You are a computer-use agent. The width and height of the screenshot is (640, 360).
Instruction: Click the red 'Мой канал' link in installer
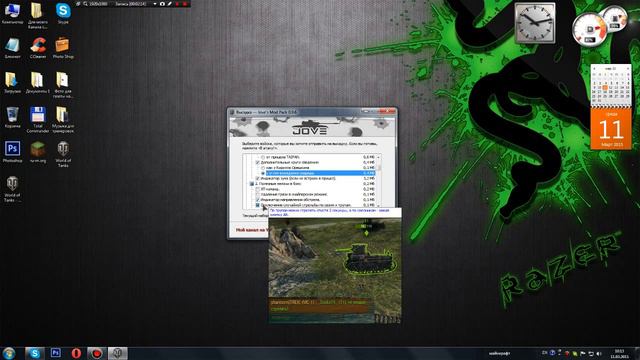251,230
